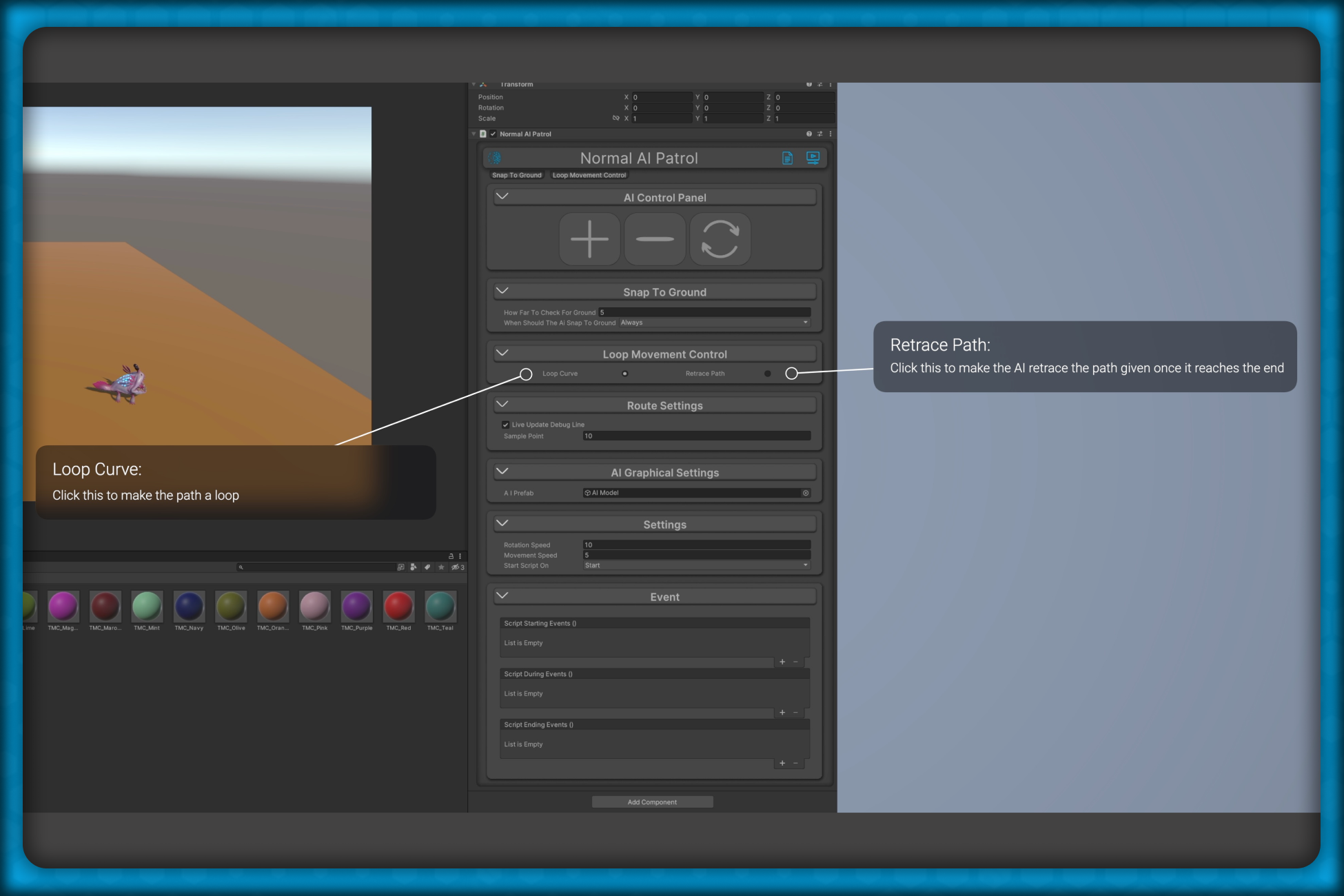1344x896 pixels.
Task: Click the minus icon in AI Control Panel
Action: 655,239
